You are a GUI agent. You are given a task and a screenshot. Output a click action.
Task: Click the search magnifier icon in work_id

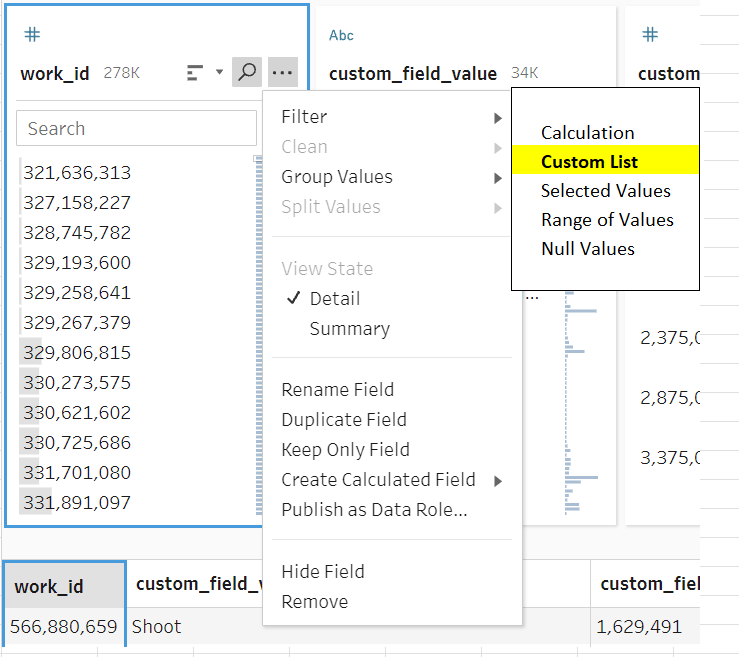pos(246,72)
